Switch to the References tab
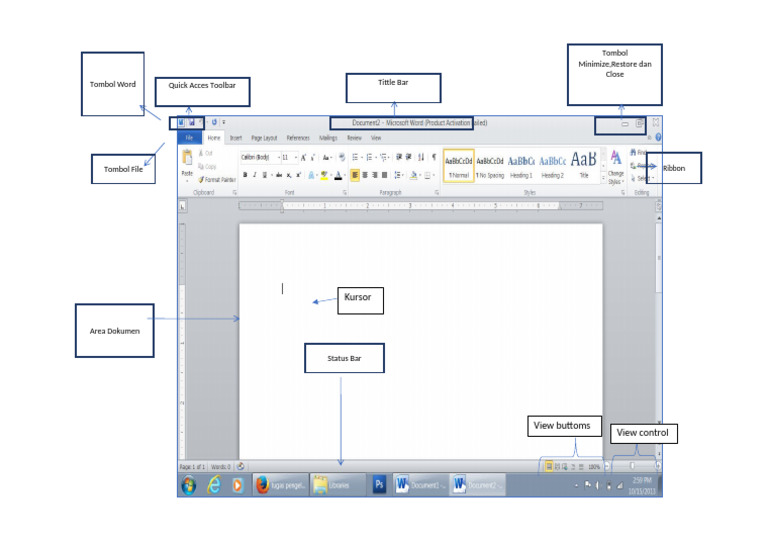The width and height of the screenshot is (768, 543). point(298,138)
